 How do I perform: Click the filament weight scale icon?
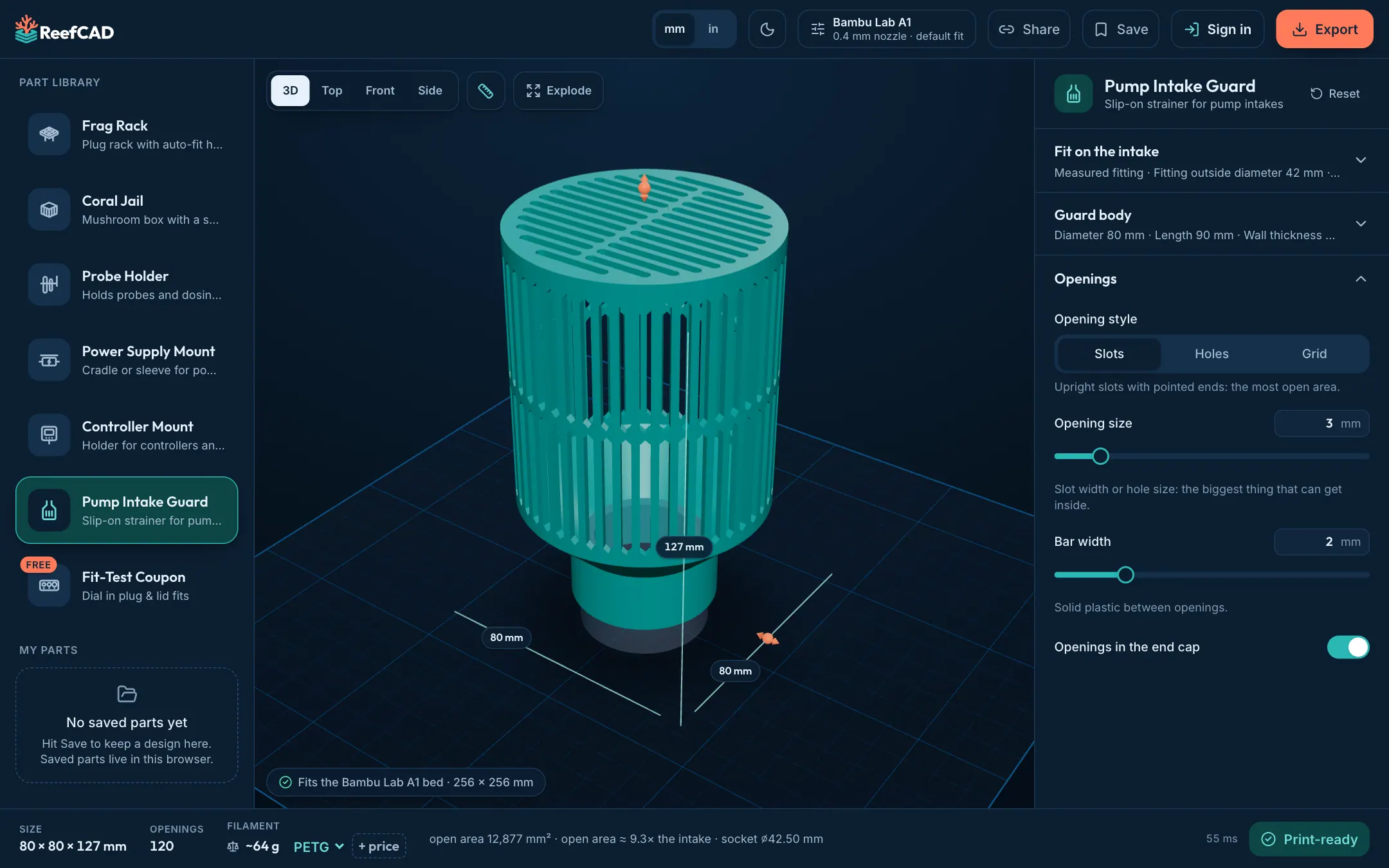pyautogui.click(x=233, y=846)
